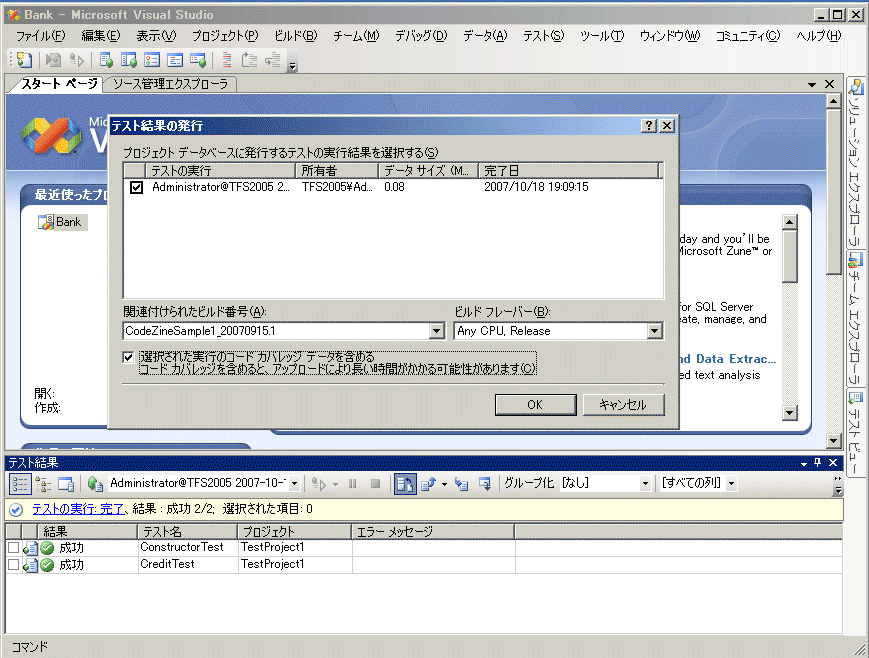Click the run tests icon in Test Results toolbar
Viewport: 869px width, 658px height.
(x=319, y=484)
